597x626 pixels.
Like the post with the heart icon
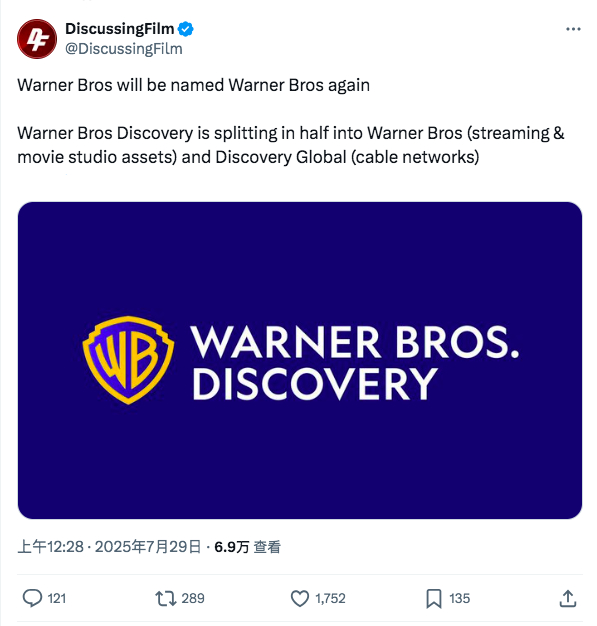coord(299,598)
